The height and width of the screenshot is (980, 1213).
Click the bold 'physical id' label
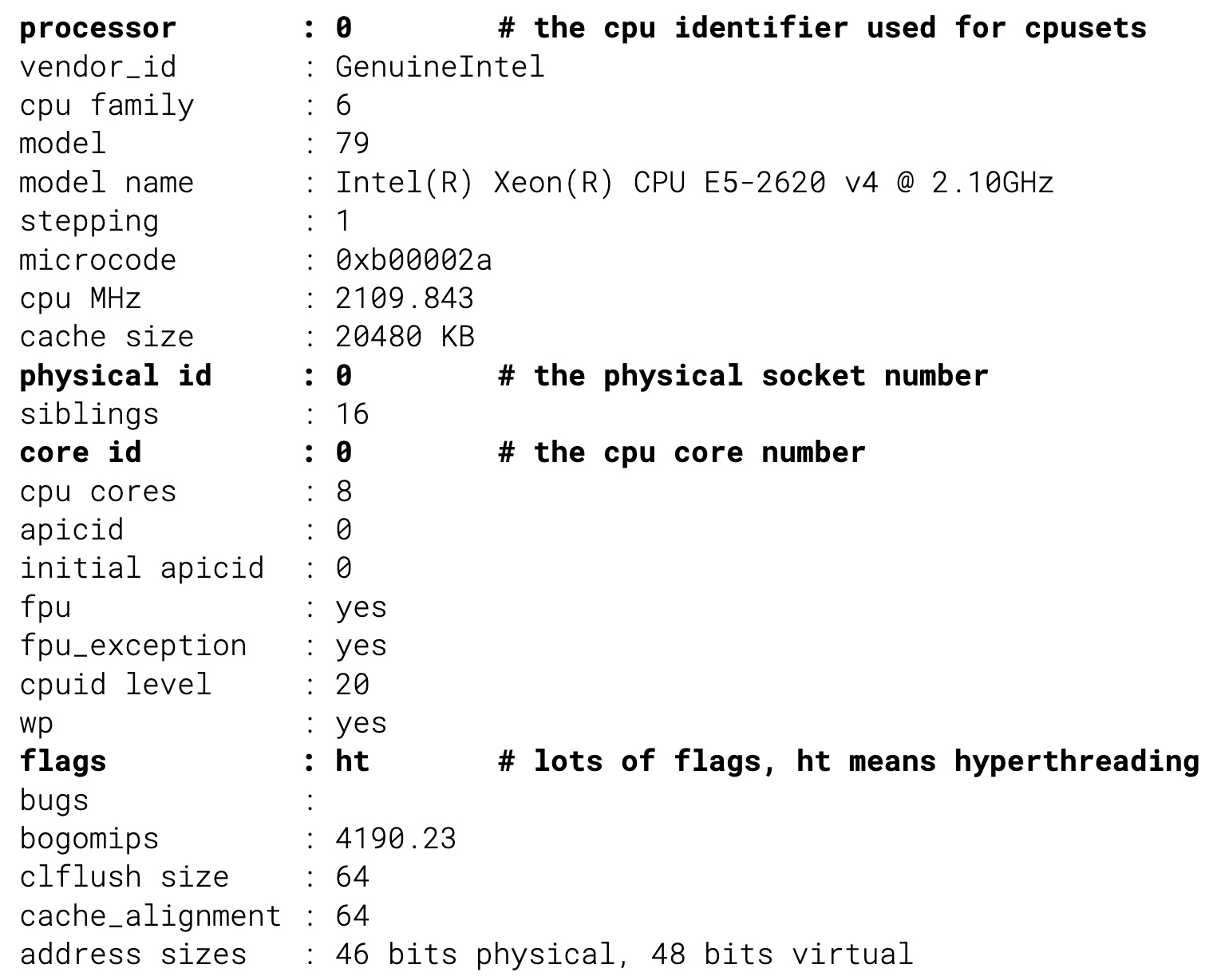pos(115,376)
